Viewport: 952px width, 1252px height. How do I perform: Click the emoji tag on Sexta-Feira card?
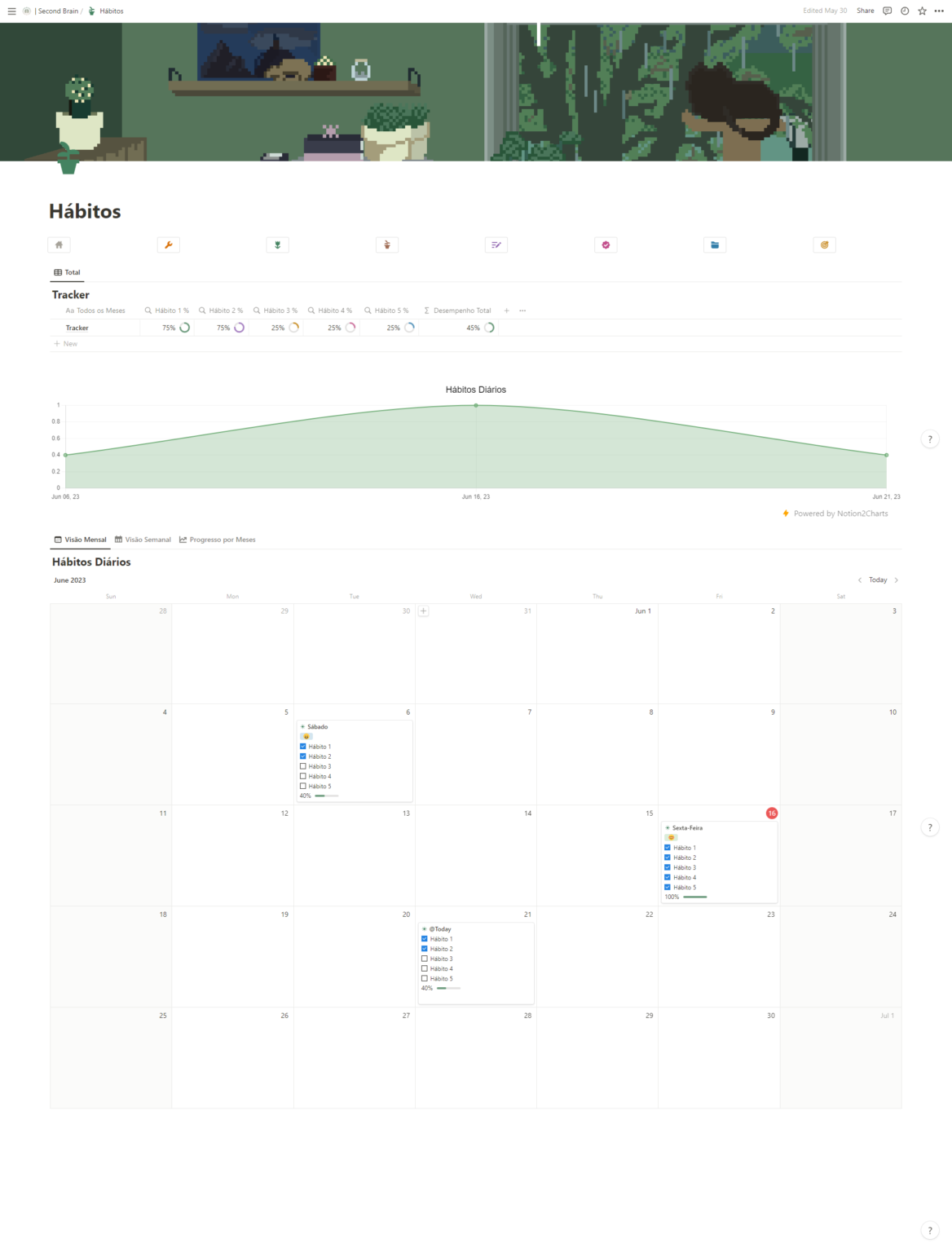click(672, 837)
